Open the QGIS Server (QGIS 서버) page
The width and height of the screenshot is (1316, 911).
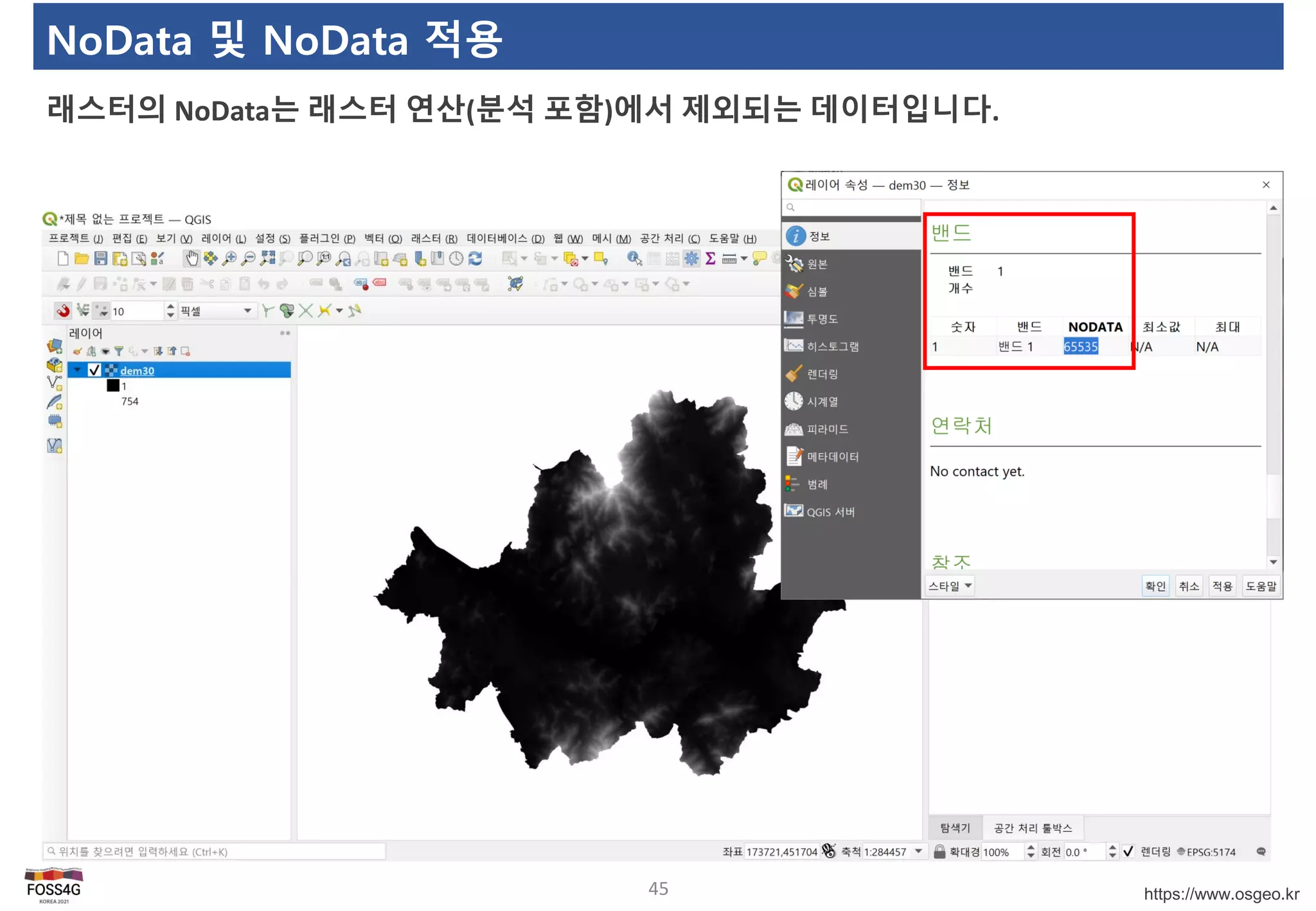[x=851, y=512]
